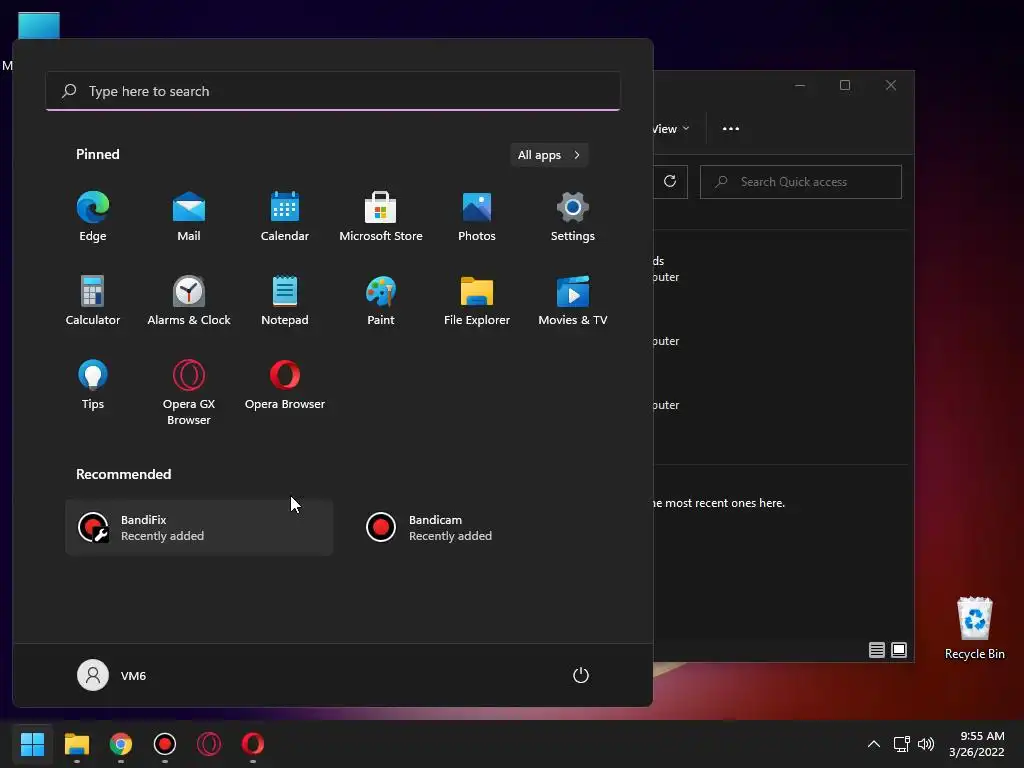Refresh the File Explorer window
Viewport: 1024px width, 768px height.
670,182
